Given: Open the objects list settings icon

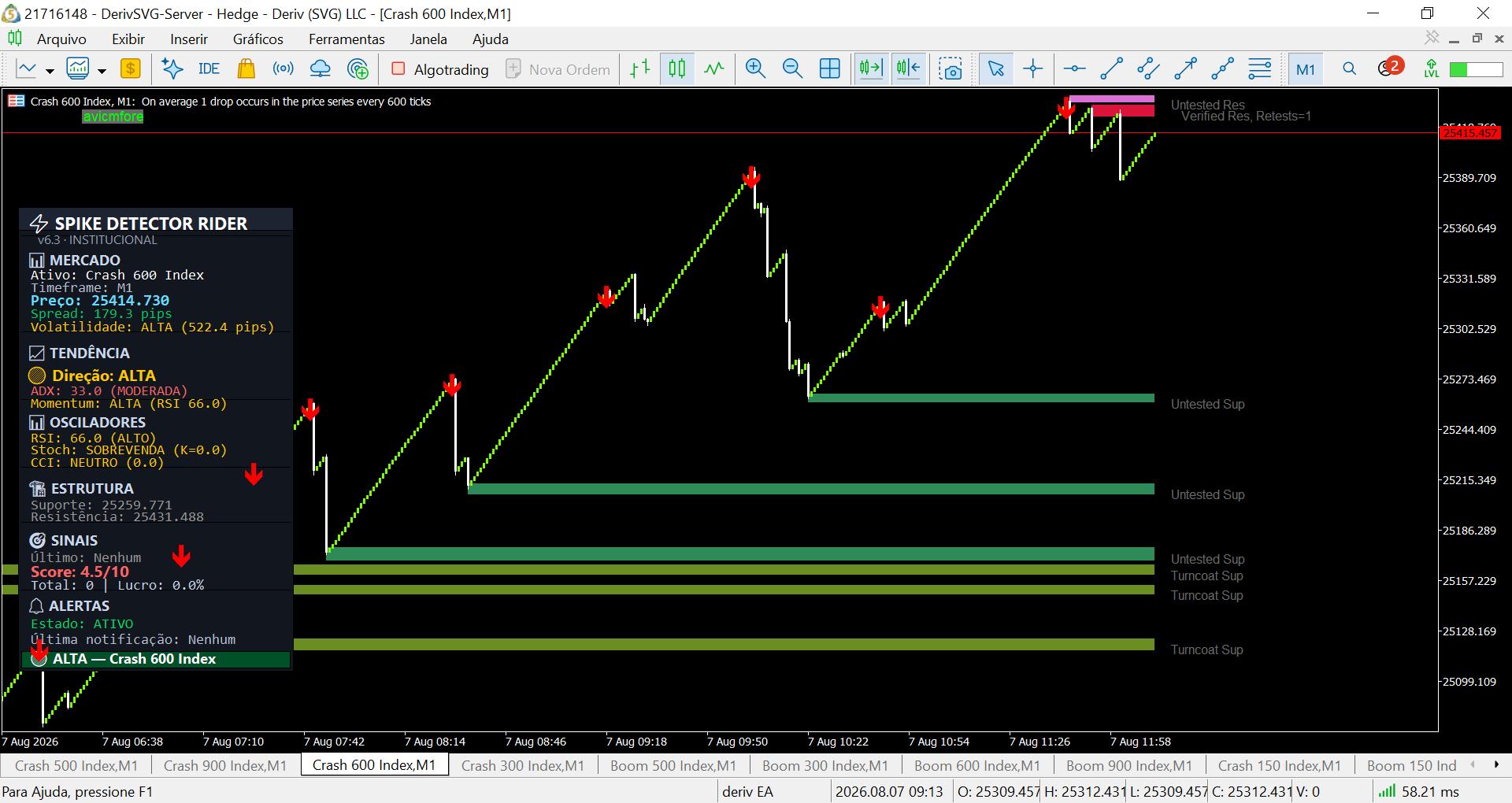Looking at the screenshot, I should coord(1260,69).
